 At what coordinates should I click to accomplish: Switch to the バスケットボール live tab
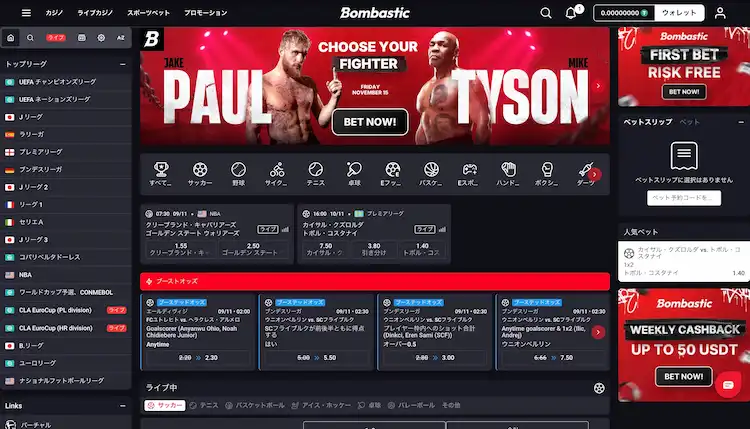pos(255,406)
